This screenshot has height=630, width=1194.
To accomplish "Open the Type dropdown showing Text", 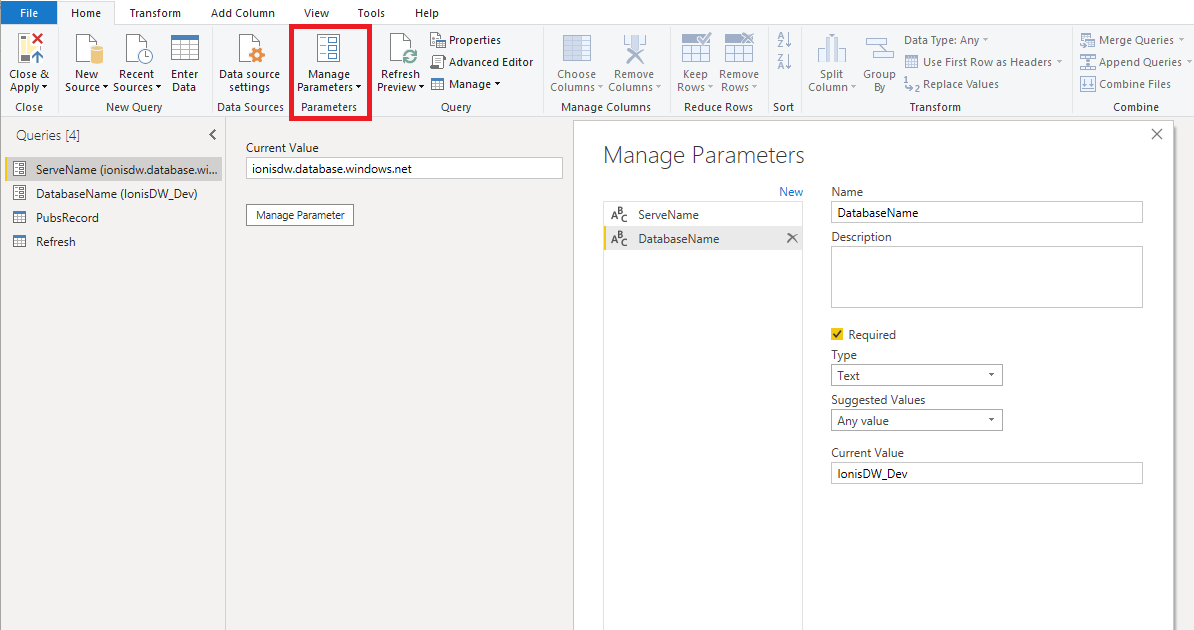I will [x=915, y=375].
